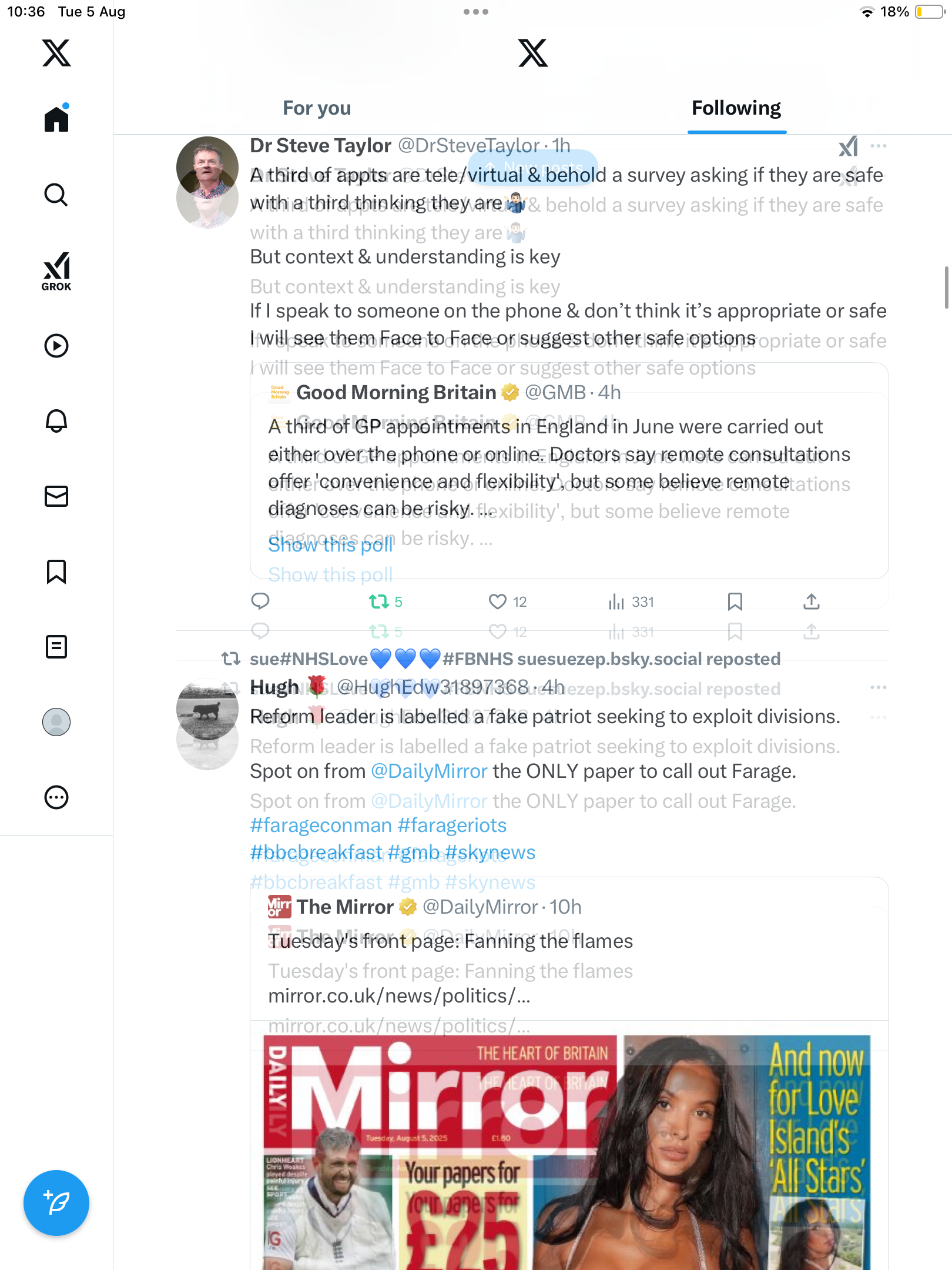
Task: Open the Bookmarks sidebar icon
Action: [x=56, y=571]
